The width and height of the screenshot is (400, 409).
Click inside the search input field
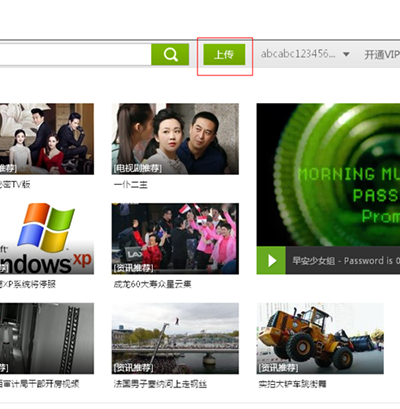point(75,54)
